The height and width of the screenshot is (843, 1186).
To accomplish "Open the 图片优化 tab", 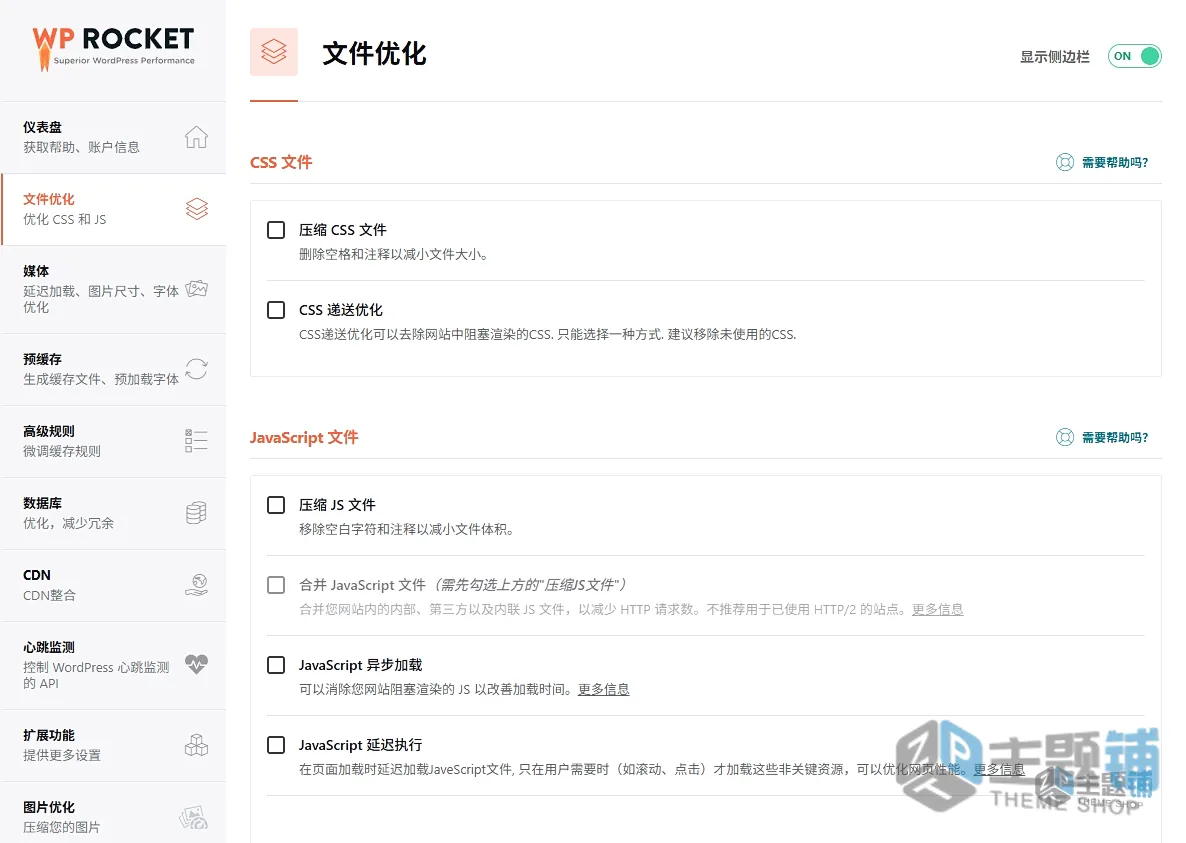I will click(x=113, y=813).
